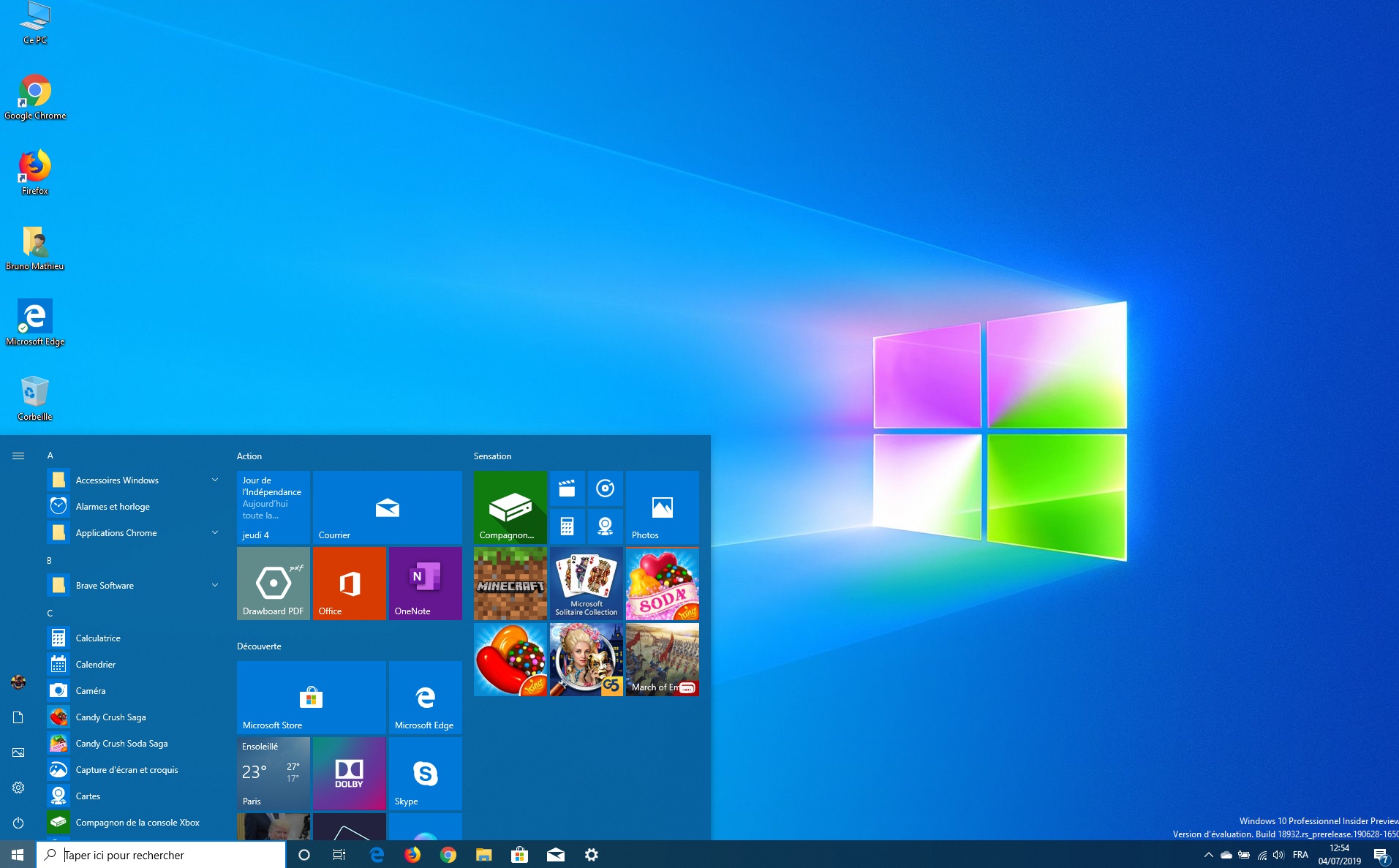Click the Découverte group header
The height and width of the screenshot is (868, 1399).
coord(259,646)
